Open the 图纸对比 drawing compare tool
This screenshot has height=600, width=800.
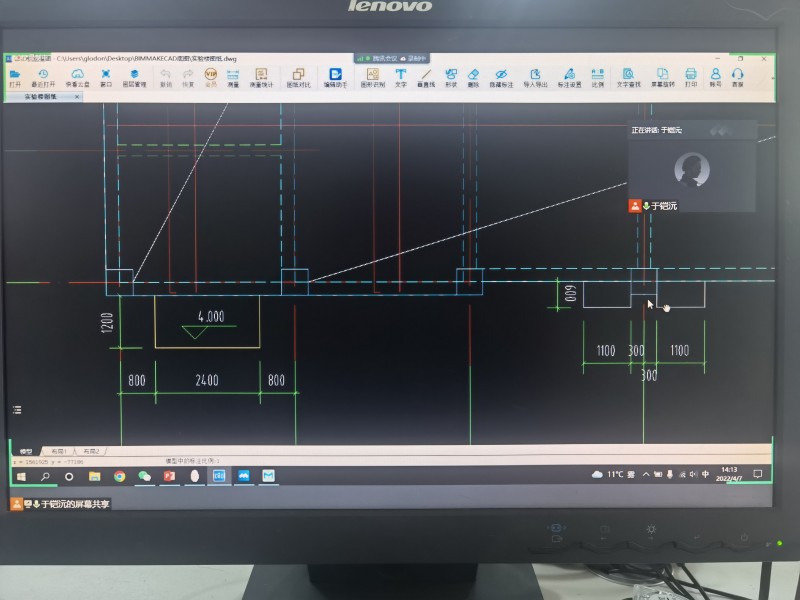pyautogui.click(x=298, y=77)
